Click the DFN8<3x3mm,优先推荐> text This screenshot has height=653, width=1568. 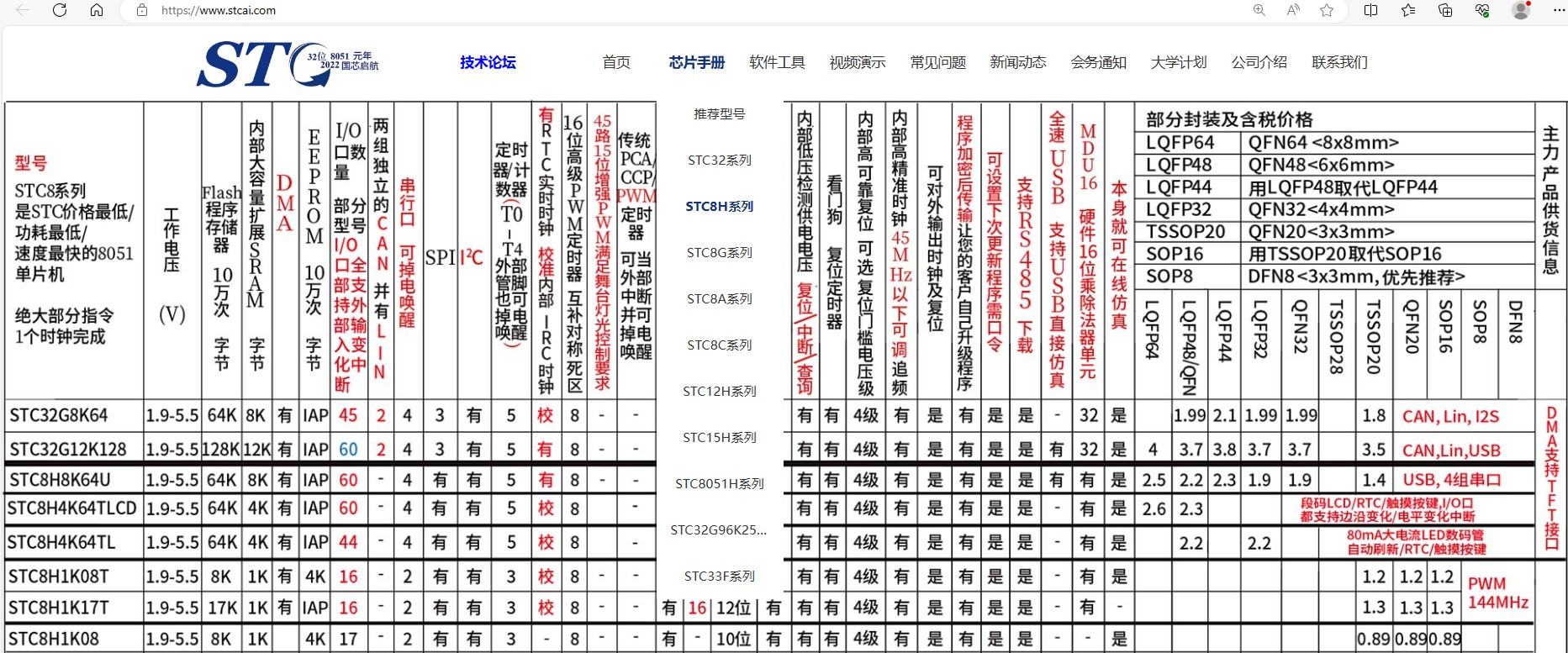pos(1356,276)
